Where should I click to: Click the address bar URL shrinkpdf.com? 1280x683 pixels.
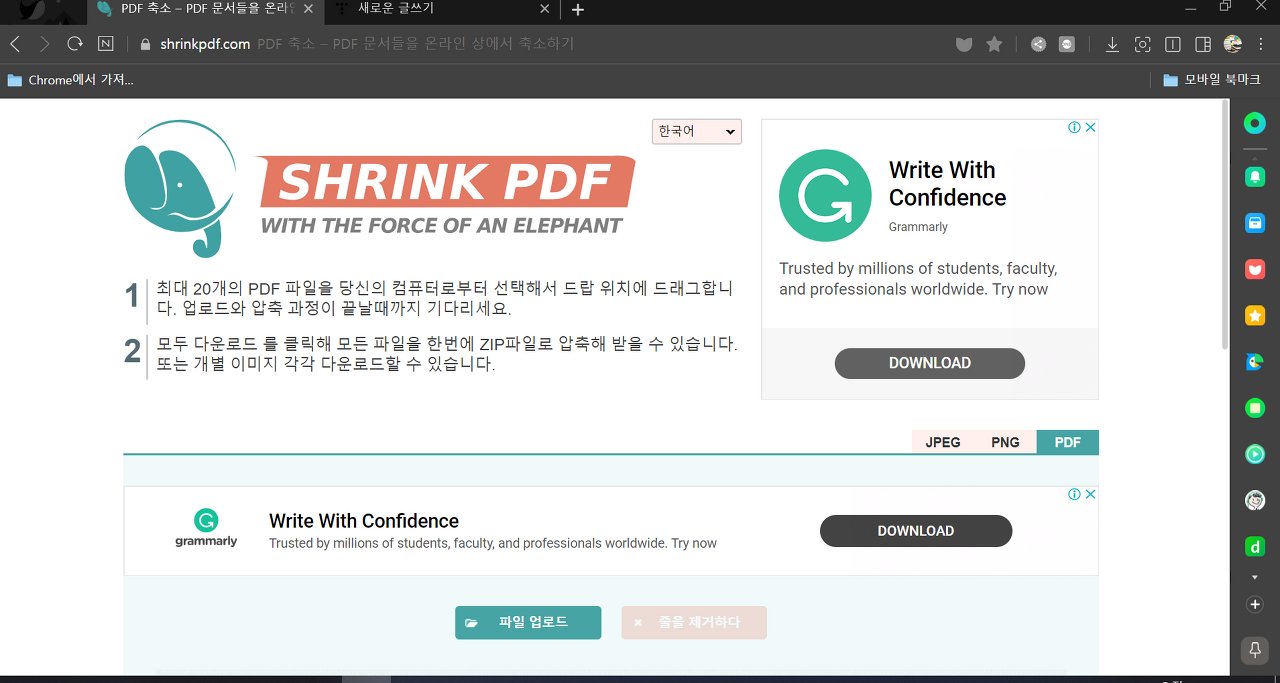click(205, 44)
